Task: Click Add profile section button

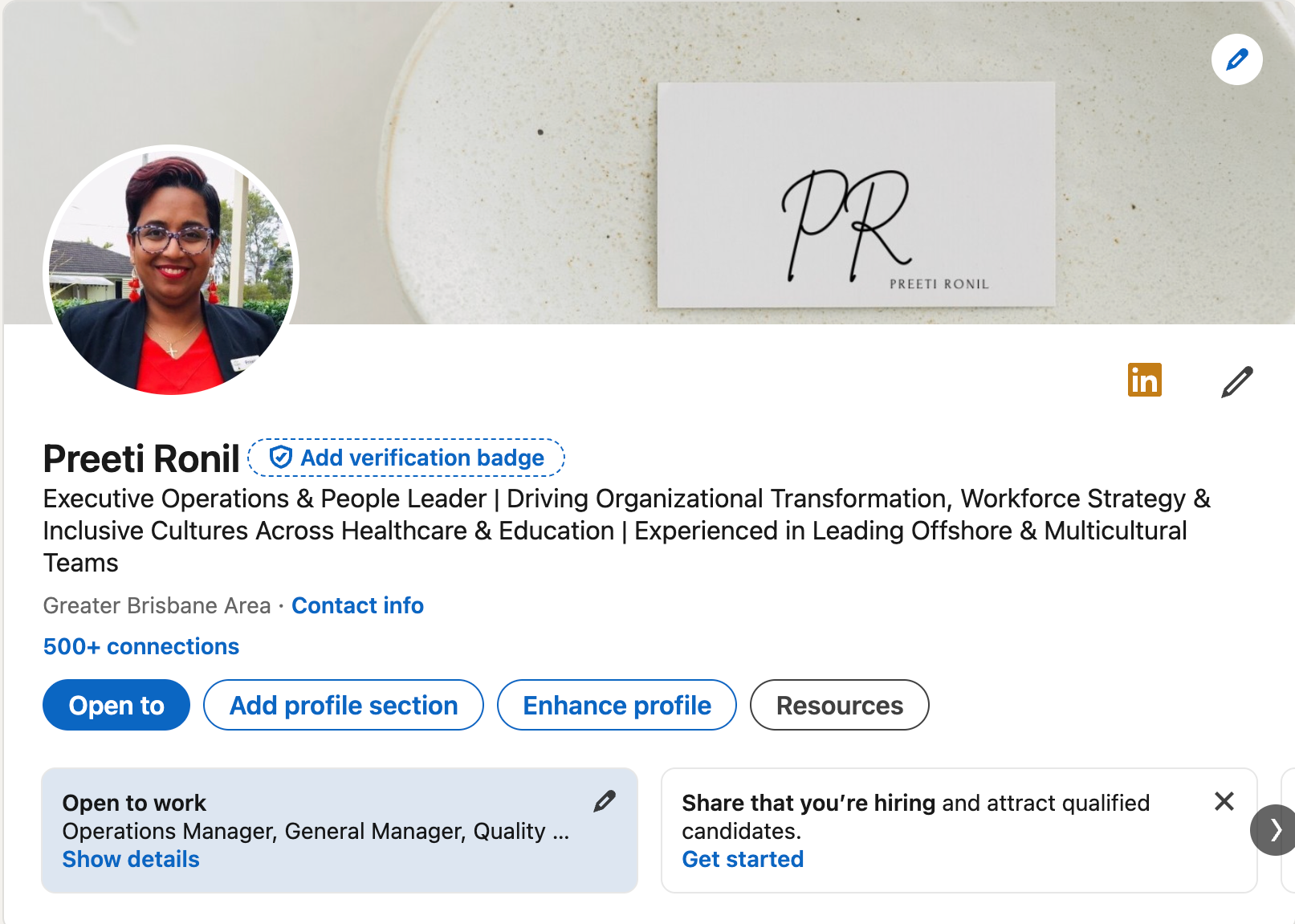Action: coord(344,705)
